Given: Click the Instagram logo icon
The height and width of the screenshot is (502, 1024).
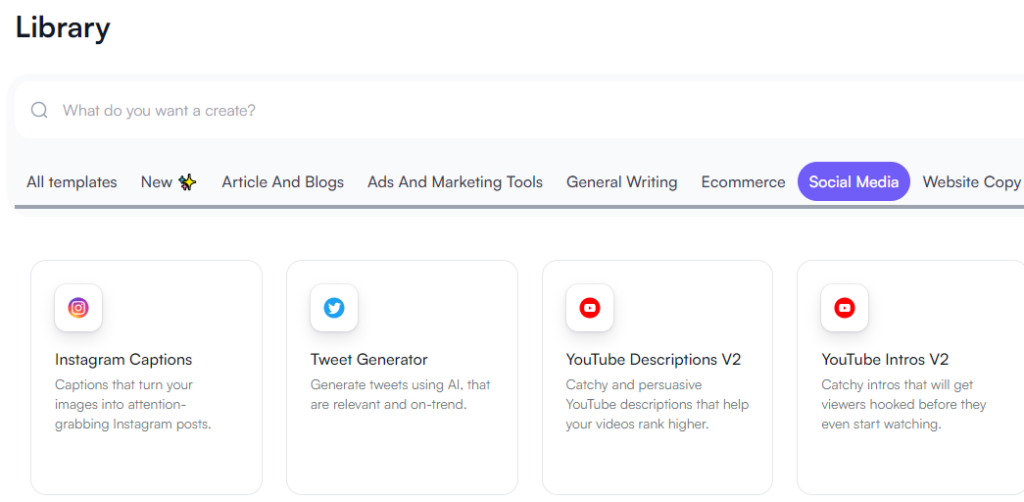Looking at the screenshot, I should (78, 307).
